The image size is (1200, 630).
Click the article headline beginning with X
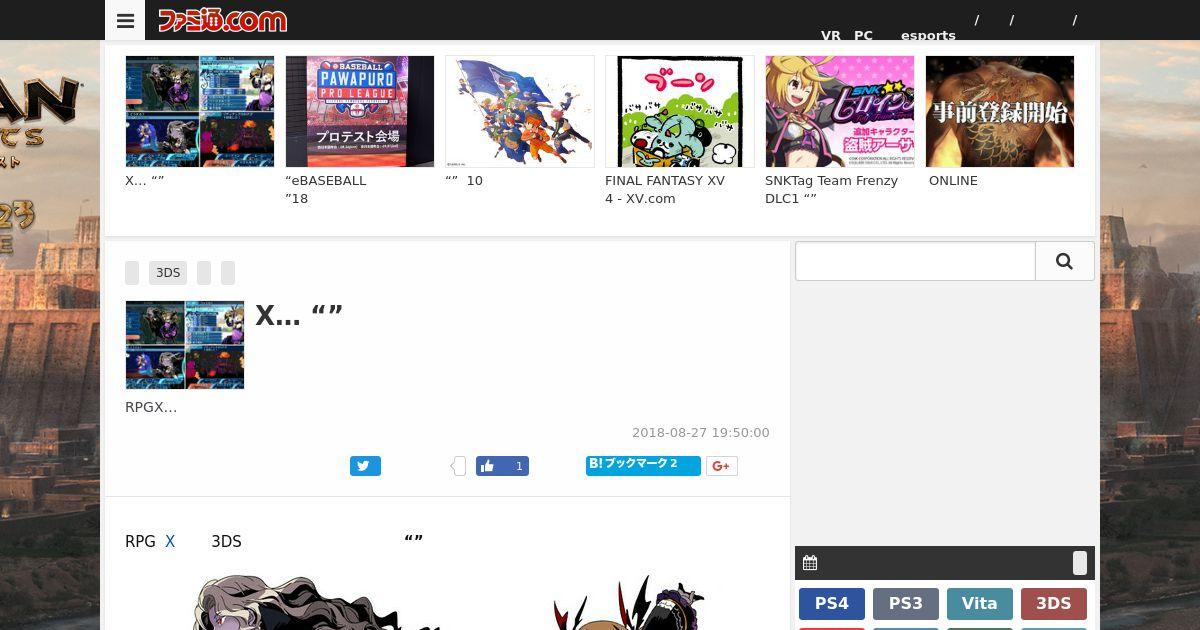[x=299, y=315]
